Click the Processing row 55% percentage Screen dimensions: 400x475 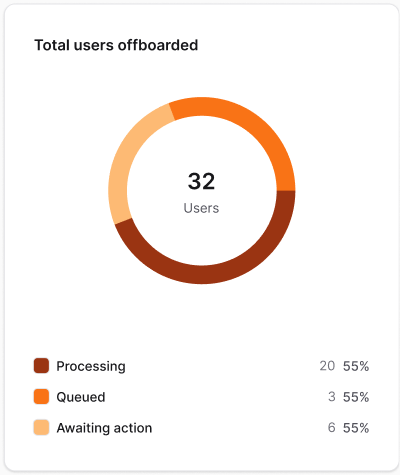point(356,366)
